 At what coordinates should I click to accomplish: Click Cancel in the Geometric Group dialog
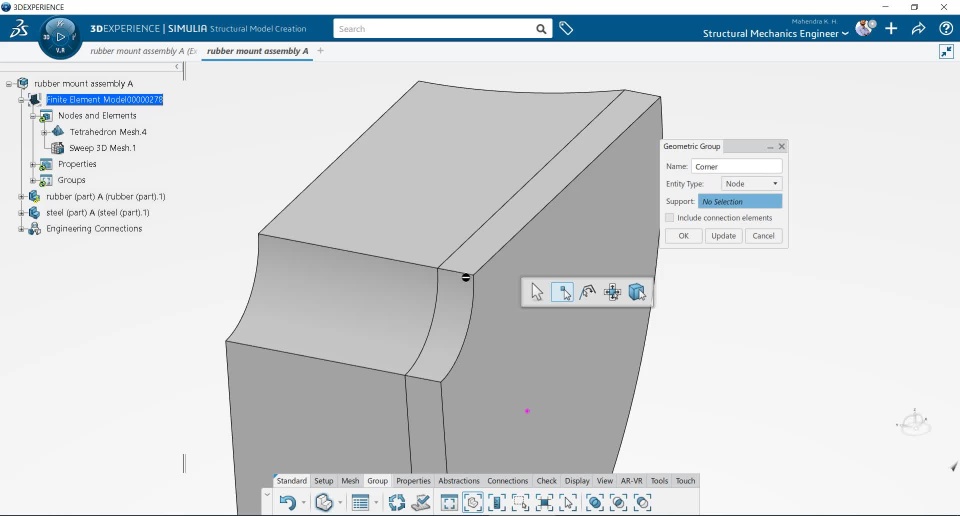tap(763, 236)
